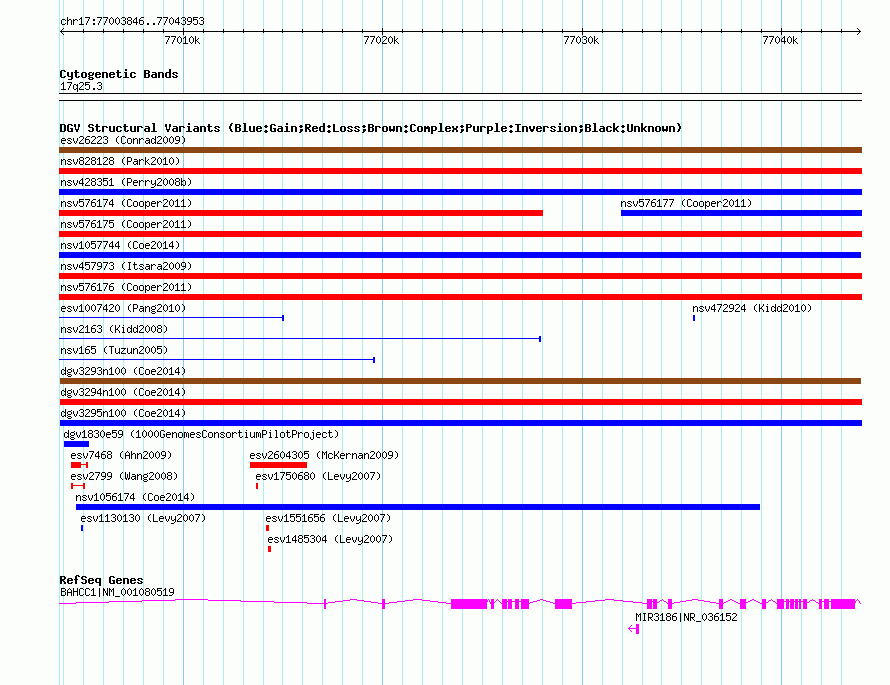
Task: Click the Cytogenetic Bands track title
Action: pos(119,74)
